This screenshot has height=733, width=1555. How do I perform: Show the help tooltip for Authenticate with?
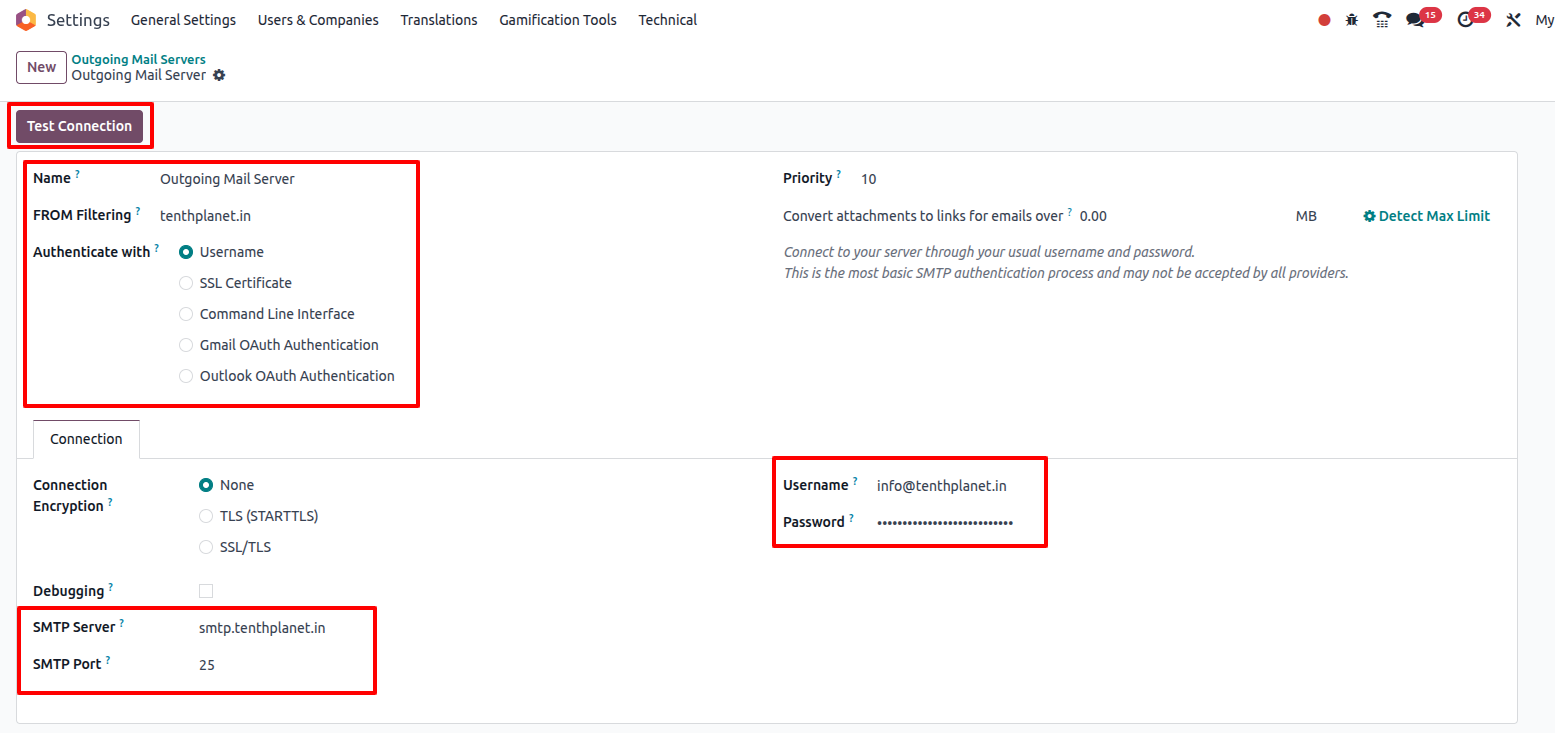[157, 248]
